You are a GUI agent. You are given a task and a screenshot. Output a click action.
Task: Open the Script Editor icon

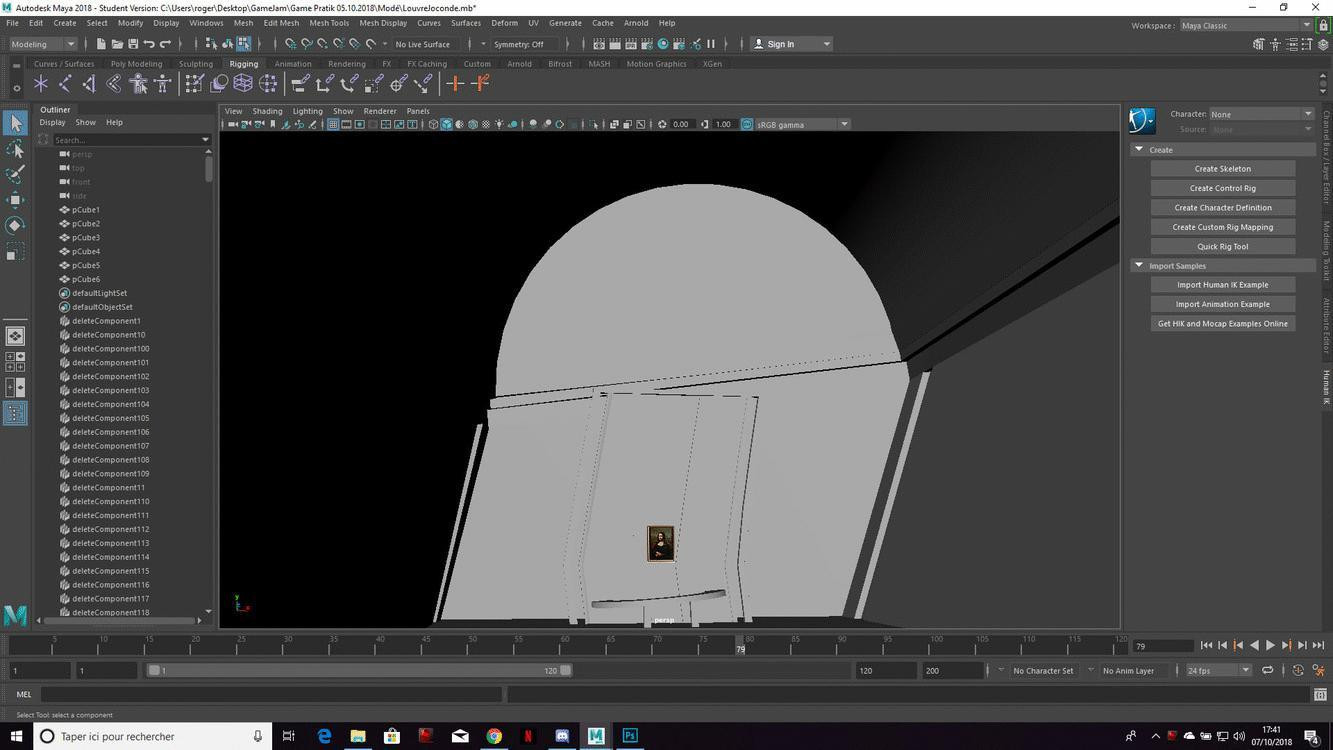pos(1320,694)
